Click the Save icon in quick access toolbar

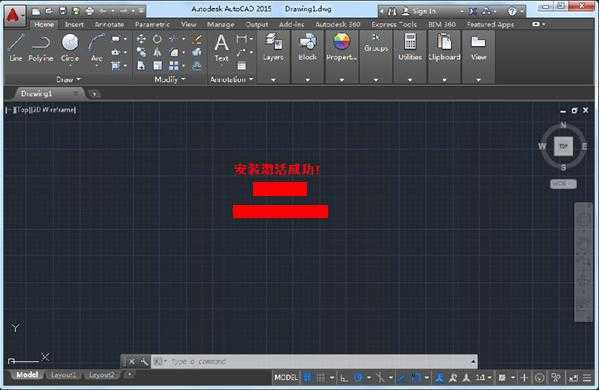coord(63,11)
